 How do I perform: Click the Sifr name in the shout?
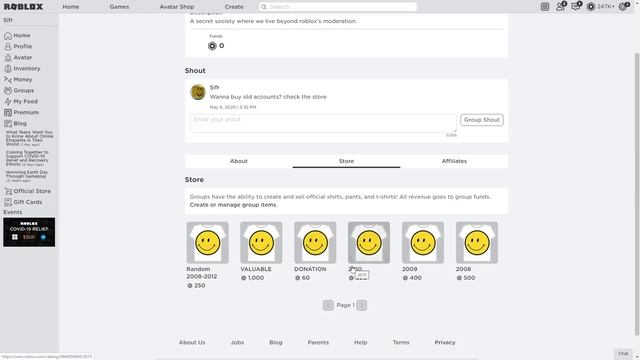[x=214, y=87]
